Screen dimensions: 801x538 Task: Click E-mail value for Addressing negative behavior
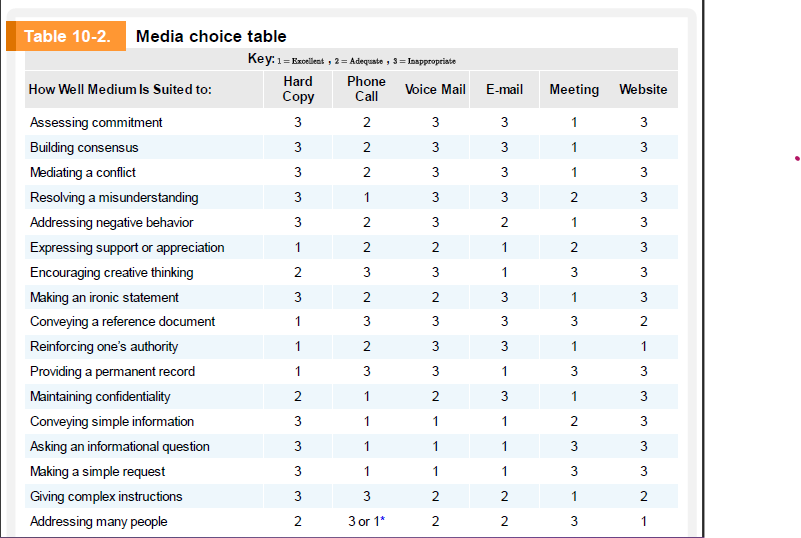coord(504,223)
